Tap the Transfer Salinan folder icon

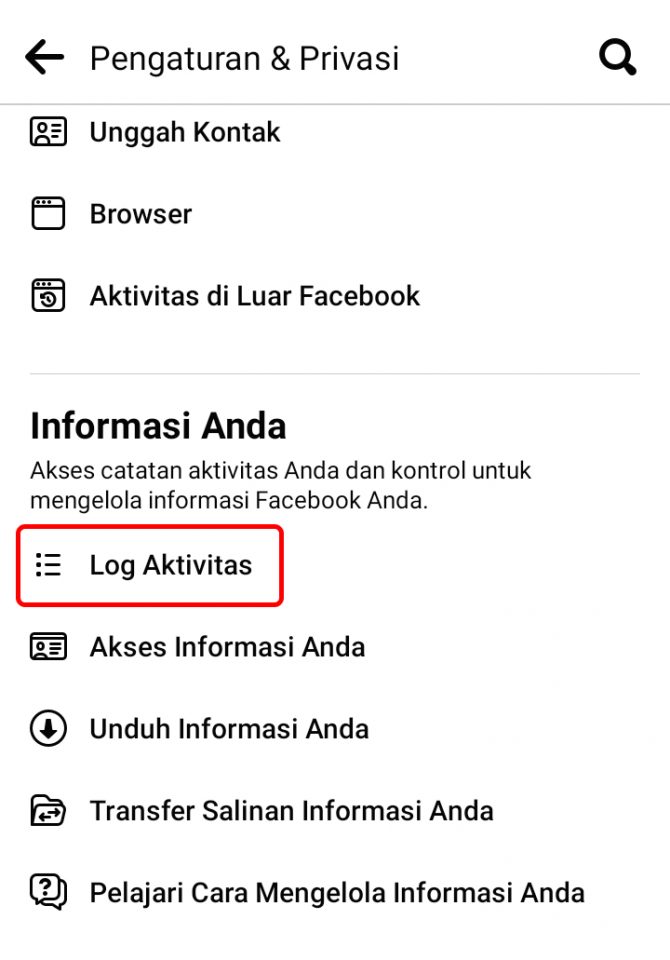pyautogui.click(x=48, y=811)
